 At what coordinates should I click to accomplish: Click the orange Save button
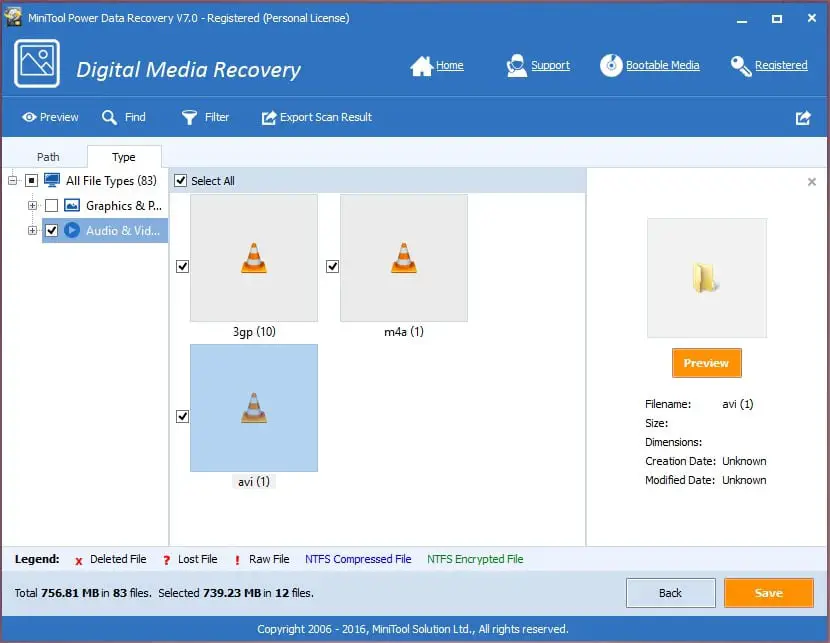pos(769,593)
